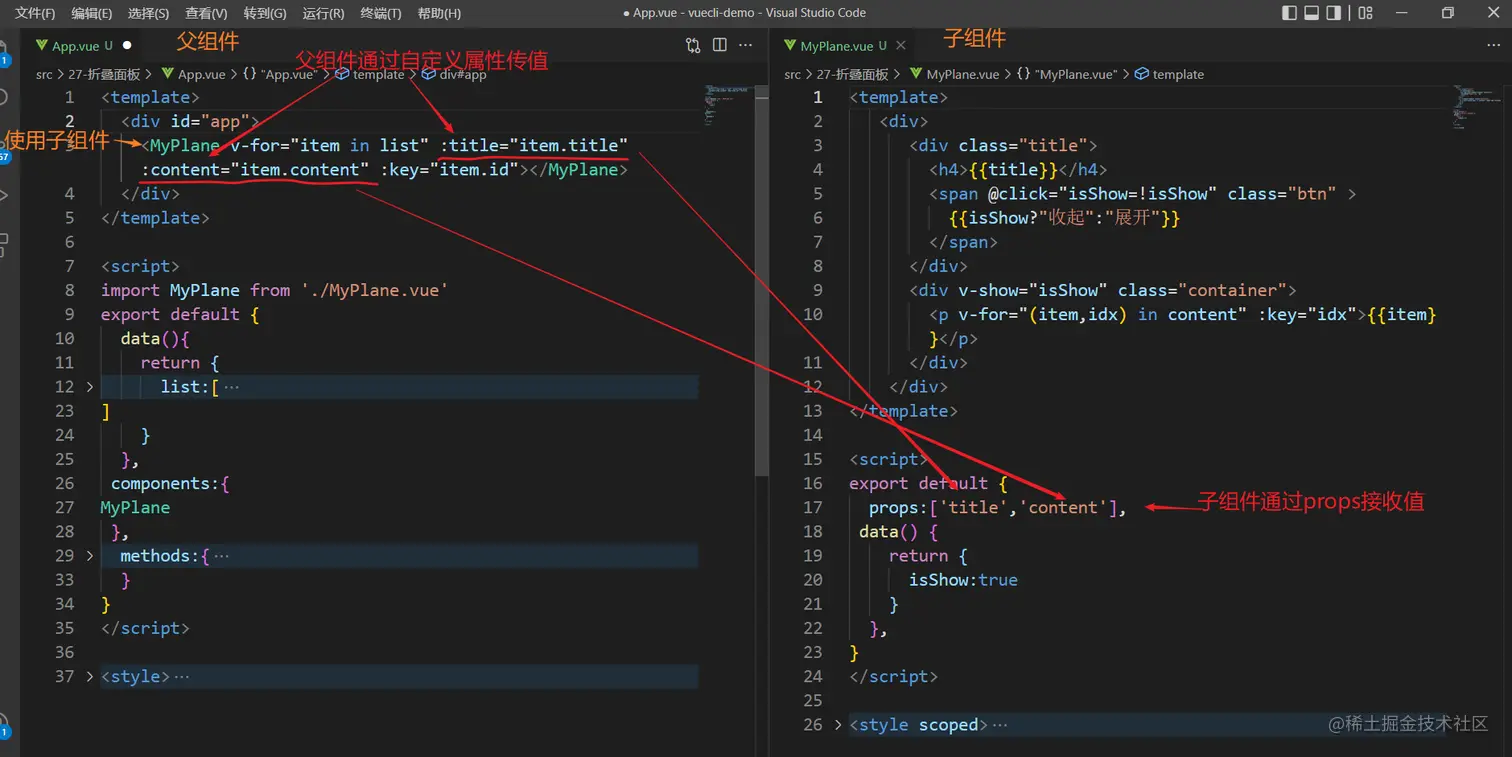Open the 终端(T) menu
This screenshot has height=757, width=1512.
(381, 13)
